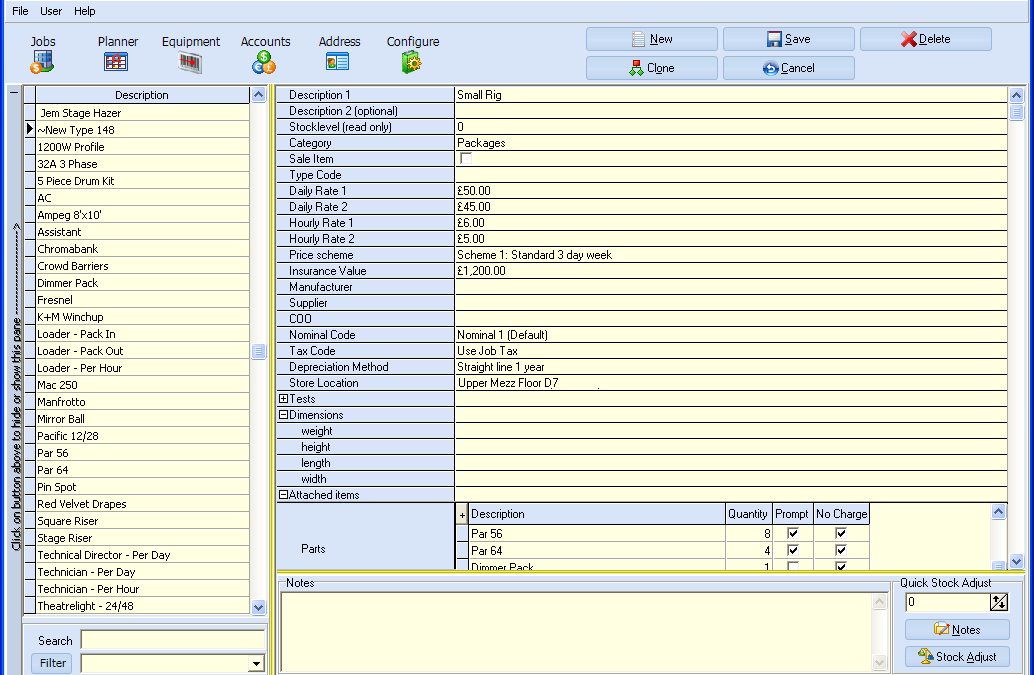Image resolution: width=1034 pixels, height=675 pixels.
Task: Click the plus icon in Parts grid header
Action: 462,514
